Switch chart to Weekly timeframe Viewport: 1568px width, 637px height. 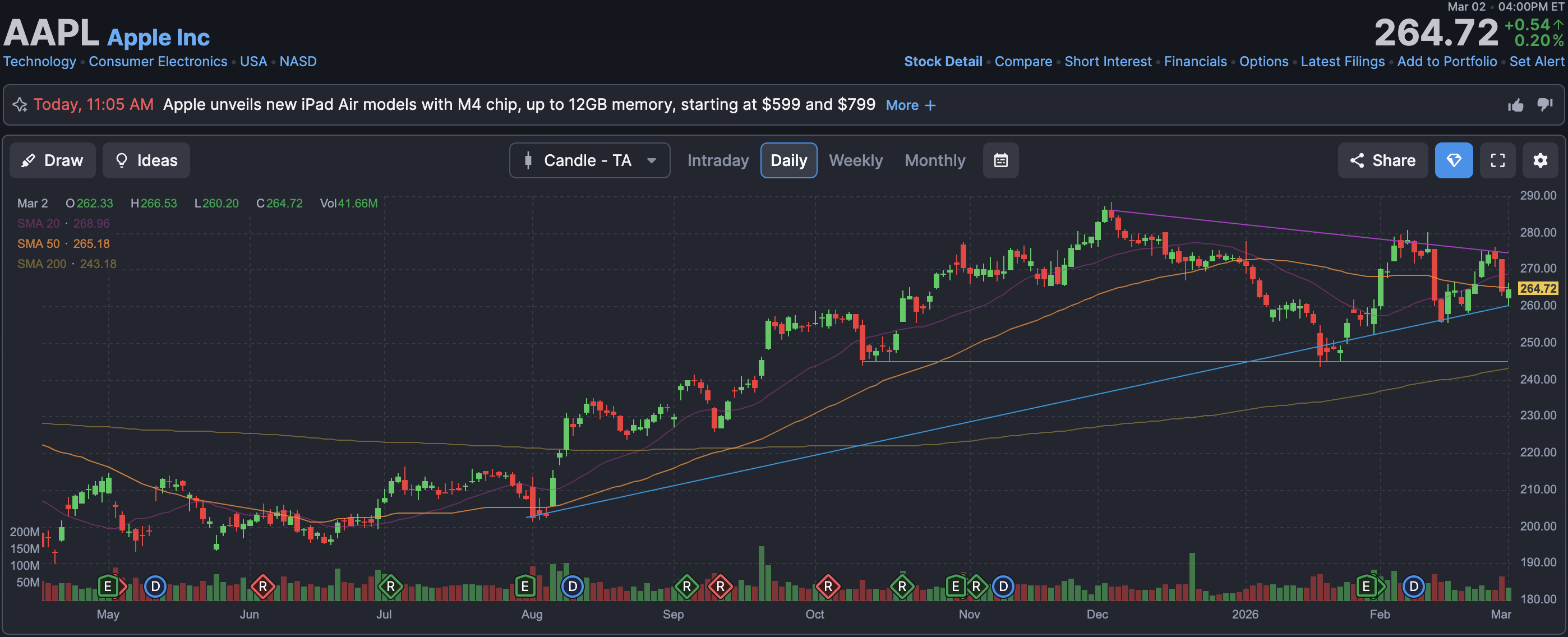pos(855,160)
